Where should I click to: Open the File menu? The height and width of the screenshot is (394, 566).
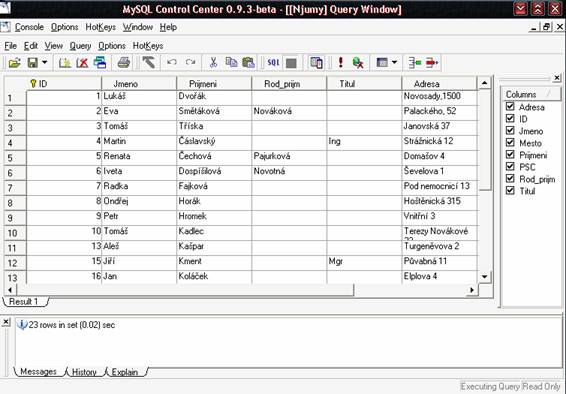[x=11, y=46]
